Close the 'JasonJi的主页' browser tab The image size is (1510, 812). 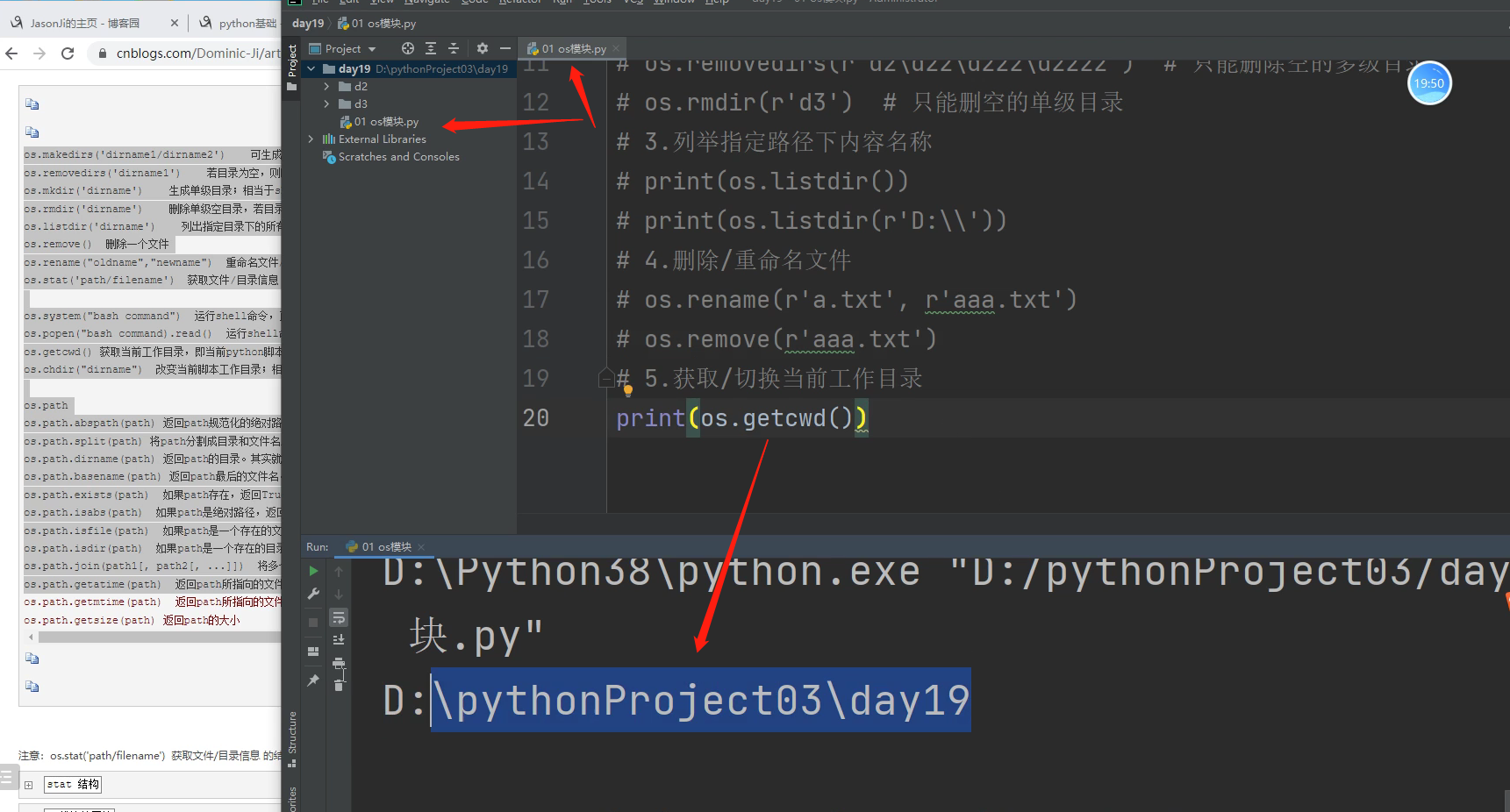pyautogui.click(x=174, y=24)
